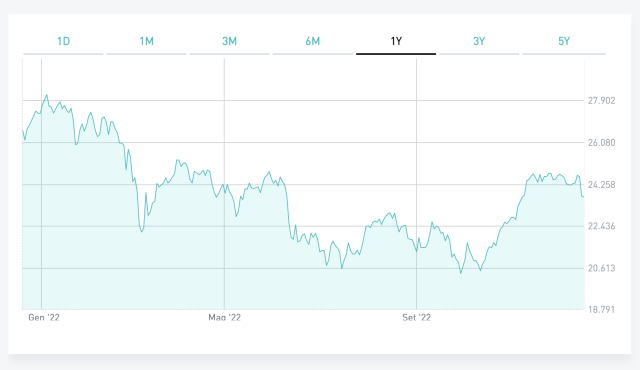Image resolution: width=640 pixels, height=370 pixels.
Task: Click the 26.080 price axis label
Action: pyautogui.click(x=601, y=143)
